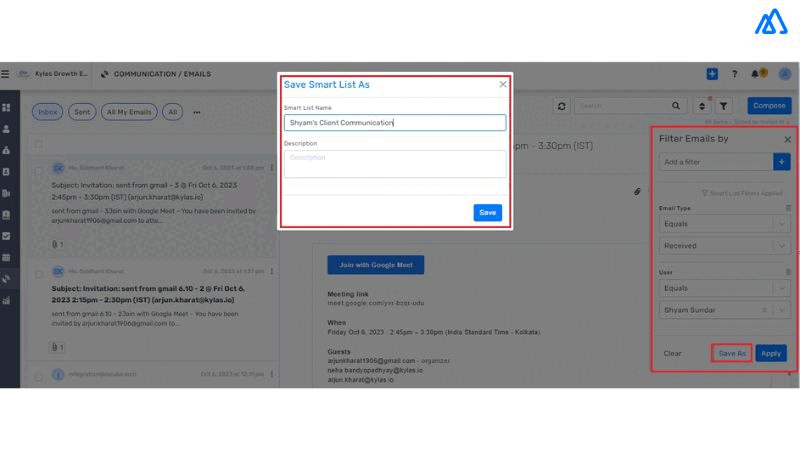This screenshot has width=800, height=450.
Task: Apply the email filters
Action: (x=771, y=353)
